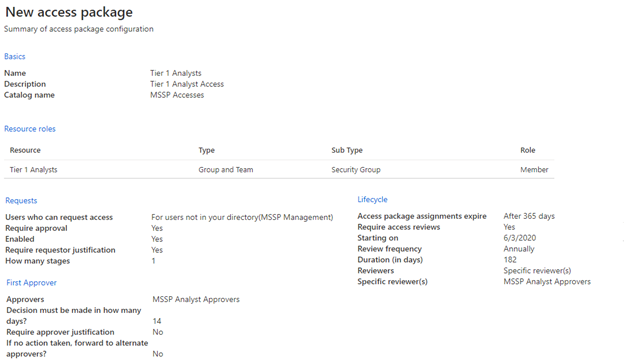Image resolution: width=624 pixels, height=364 pixels.
Task: Open the First Approver section link
Action: point(31,282)
